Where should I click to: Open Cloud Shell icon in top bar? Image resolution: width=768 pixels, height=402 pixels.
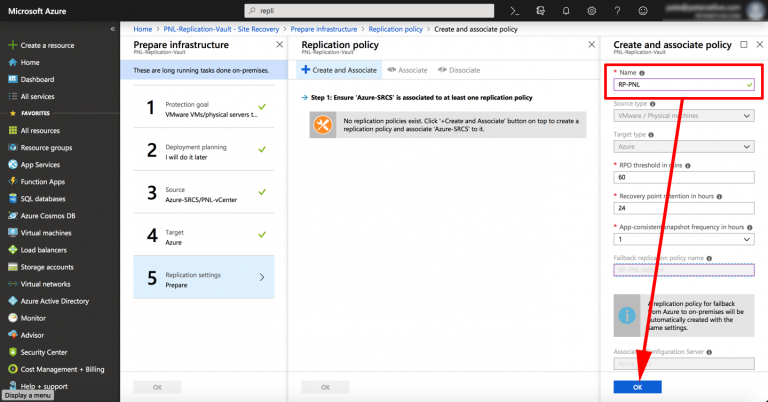click(514, 11)
